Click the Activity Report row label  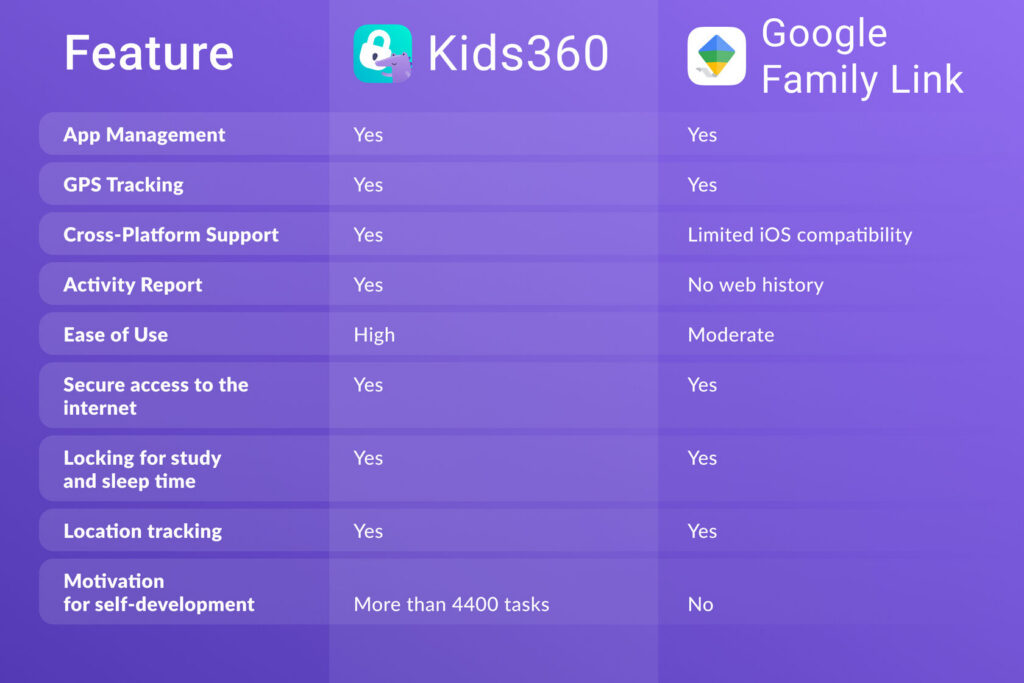click(x=133, y=285)
